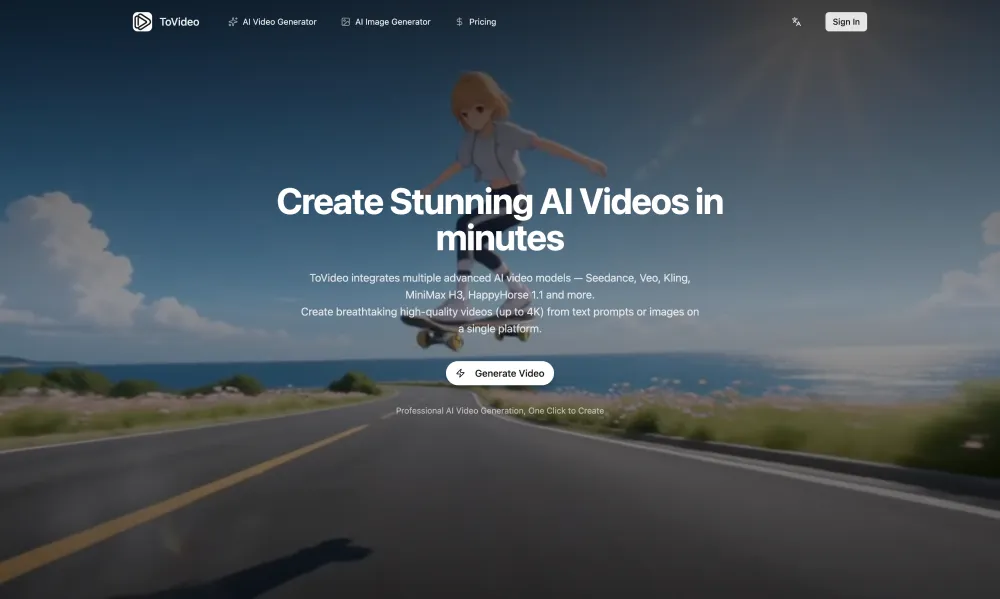Click the line starting 'Create breathtaking high-quality videos'

500,312
